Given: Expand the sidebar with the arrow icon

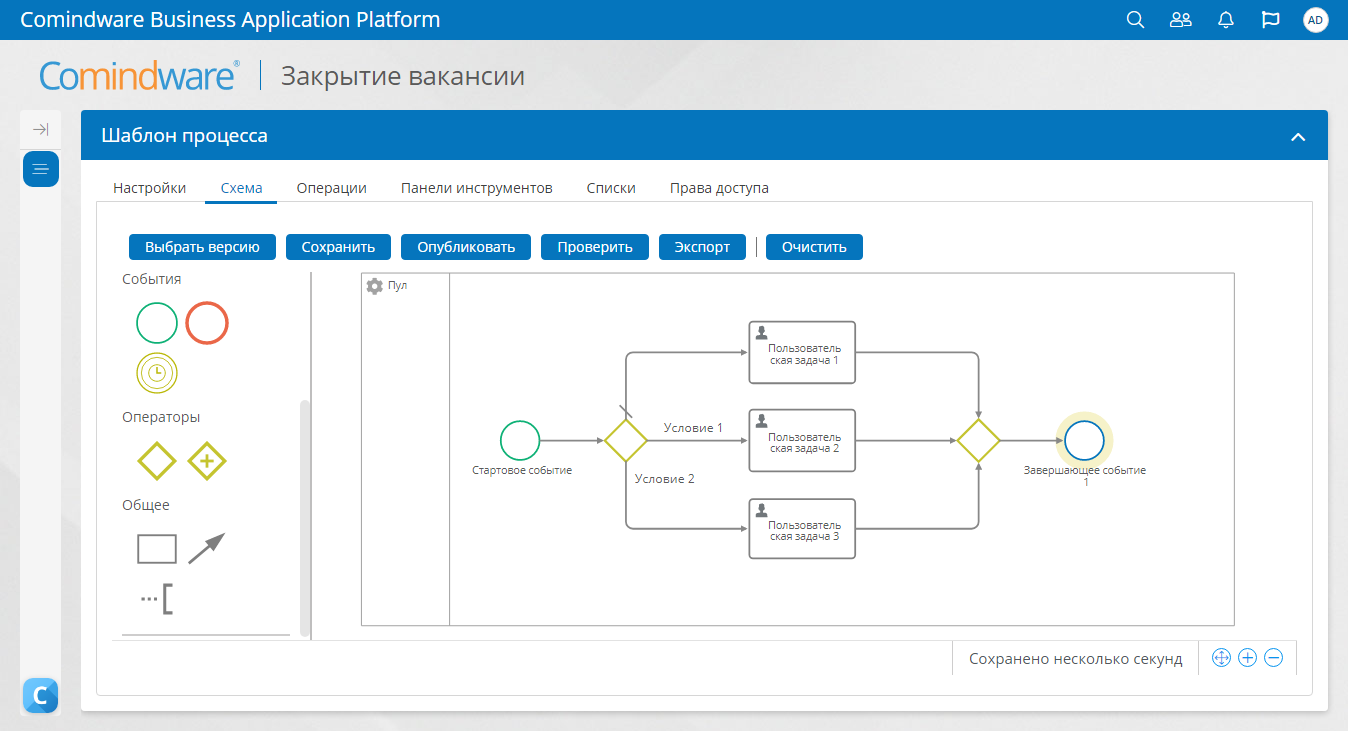Looking at the screenshot, I should point(41,130).
